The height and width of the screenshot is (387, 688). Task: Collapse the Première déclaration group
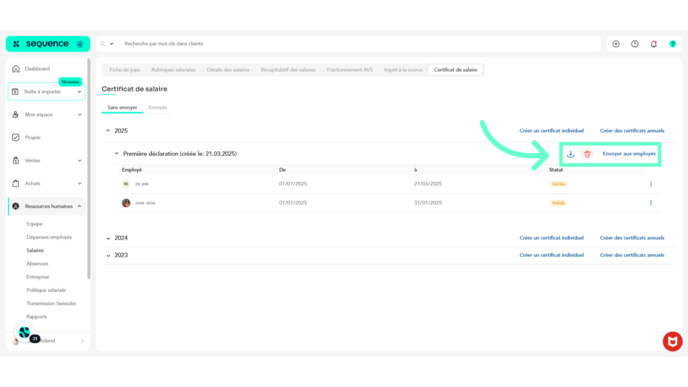click(x=116, y=154)
